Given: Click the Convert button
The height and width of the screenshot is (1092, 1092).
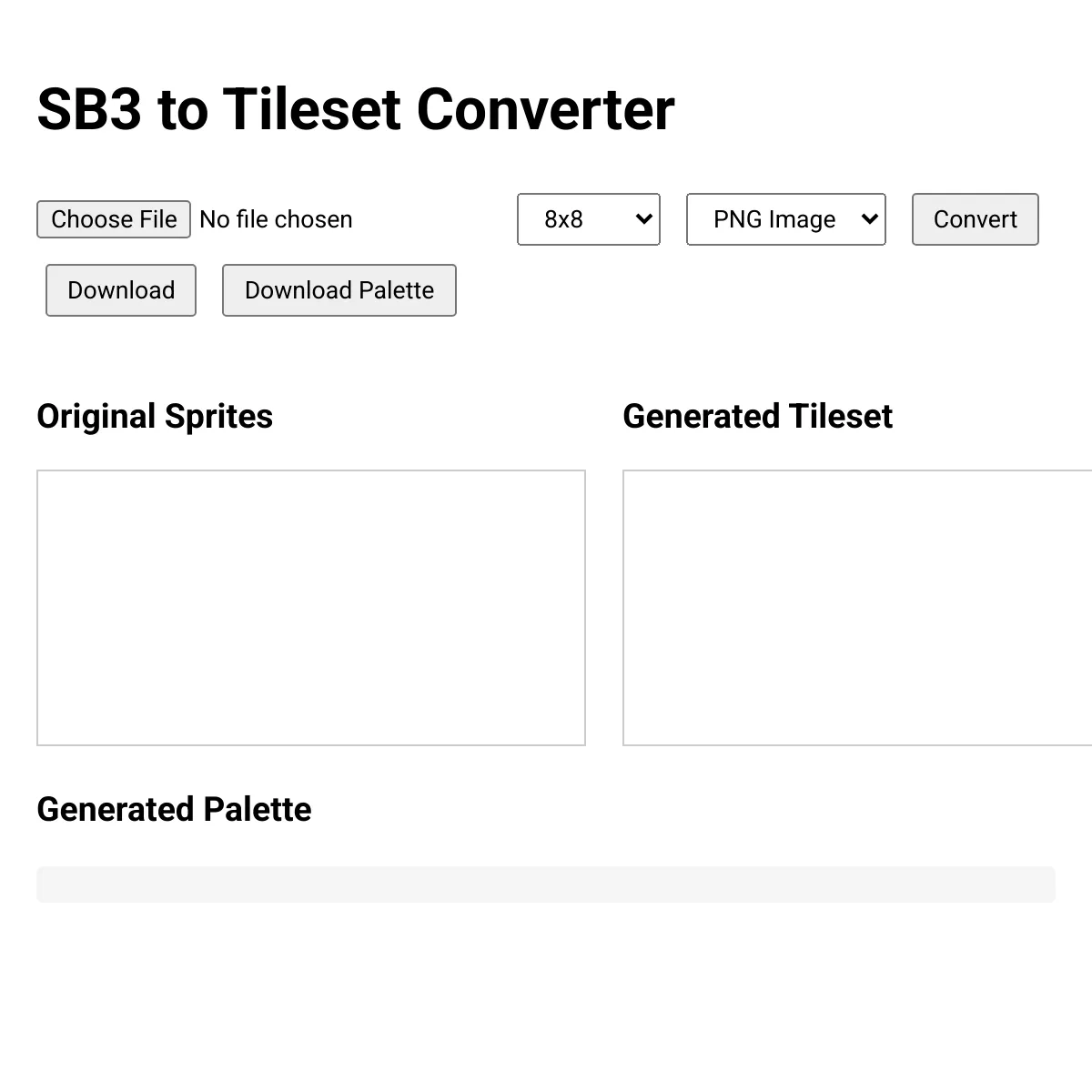Looking at the screenshot, I should pos(976,219).
